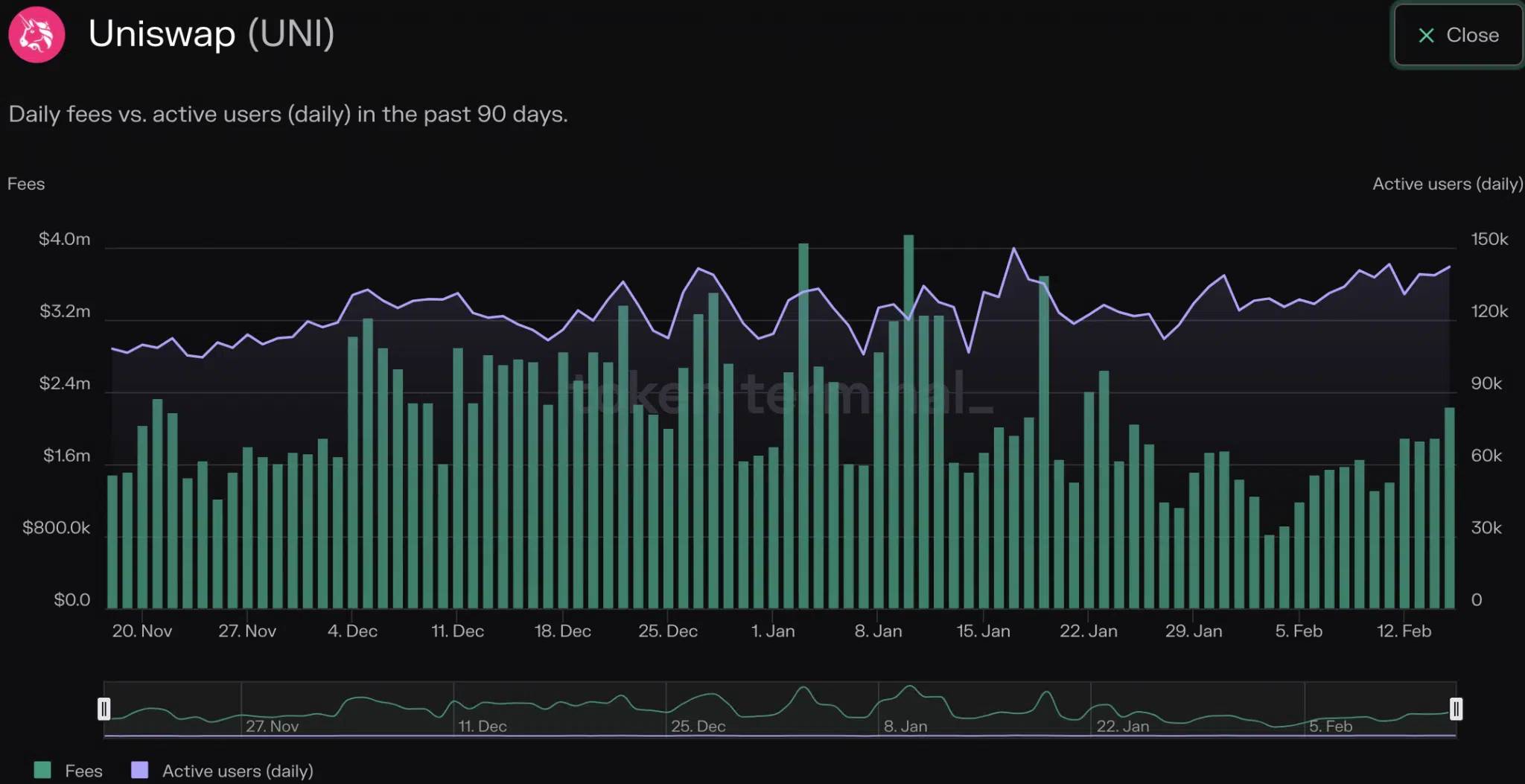Click the 25. Dec x-axis date label
This screenshot has height=784, width=1525.
point(668,631)
